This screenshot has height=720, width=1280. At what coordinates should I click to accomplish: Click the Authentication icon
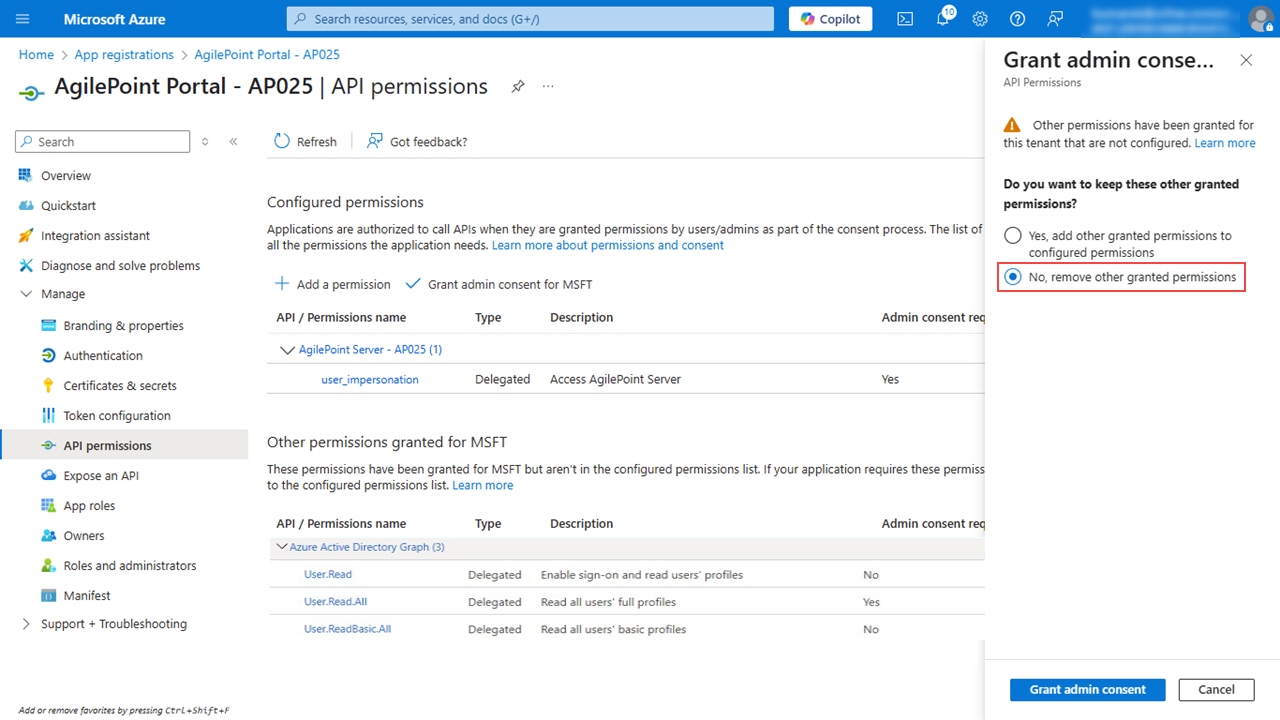[x=48, y=355]
